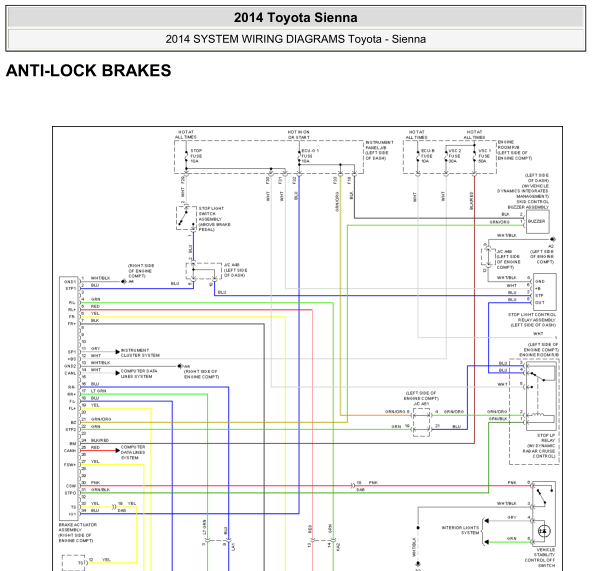This screenshot has height=571, width=602.
Task: Click 'COMPUTER DATA LINES SYSTEM' beside pin 25 RED
Action: coord(133,452)
